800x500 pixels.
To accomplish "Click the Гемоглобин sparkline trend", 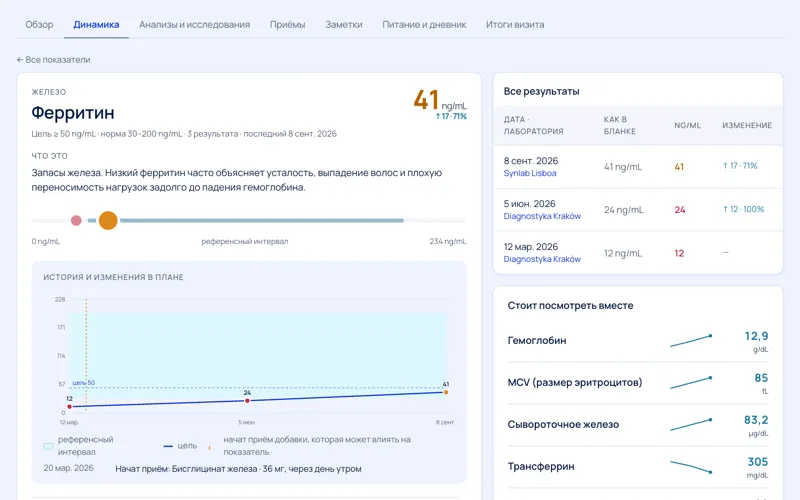I will [691, 341].
